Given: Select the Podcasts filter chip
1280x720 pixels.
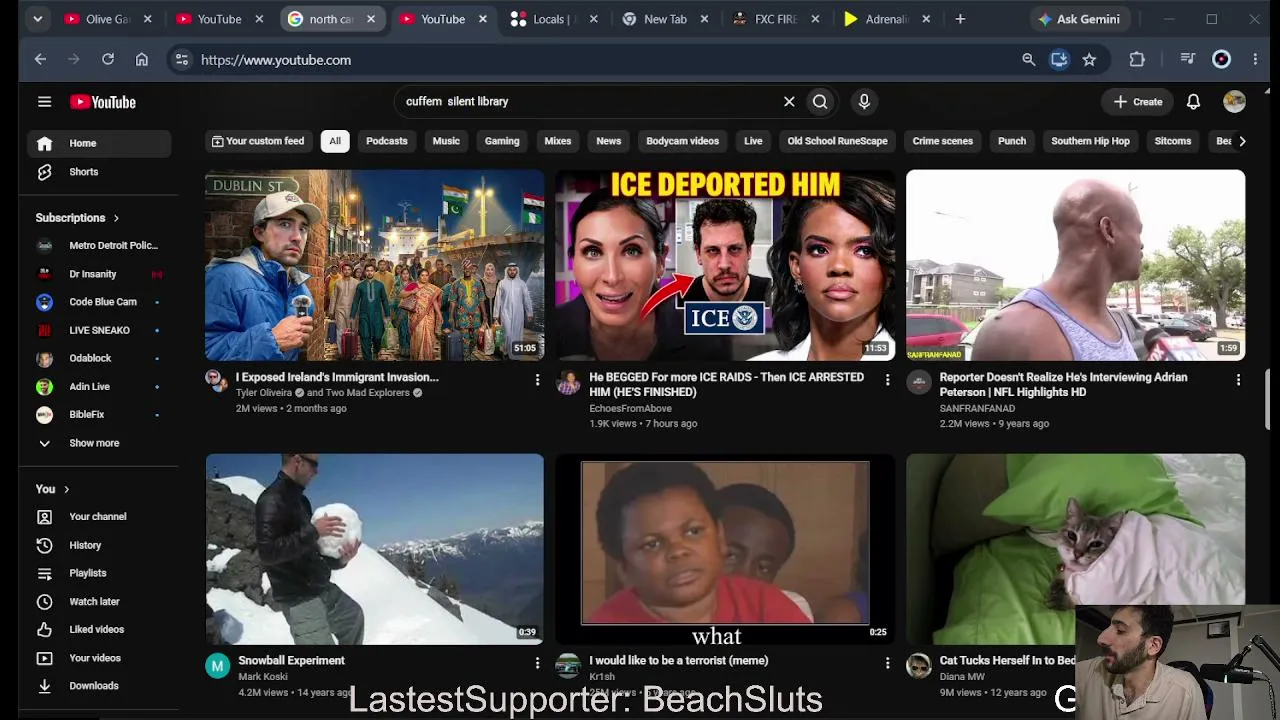Looking at the screenshot, I should 387,141.
